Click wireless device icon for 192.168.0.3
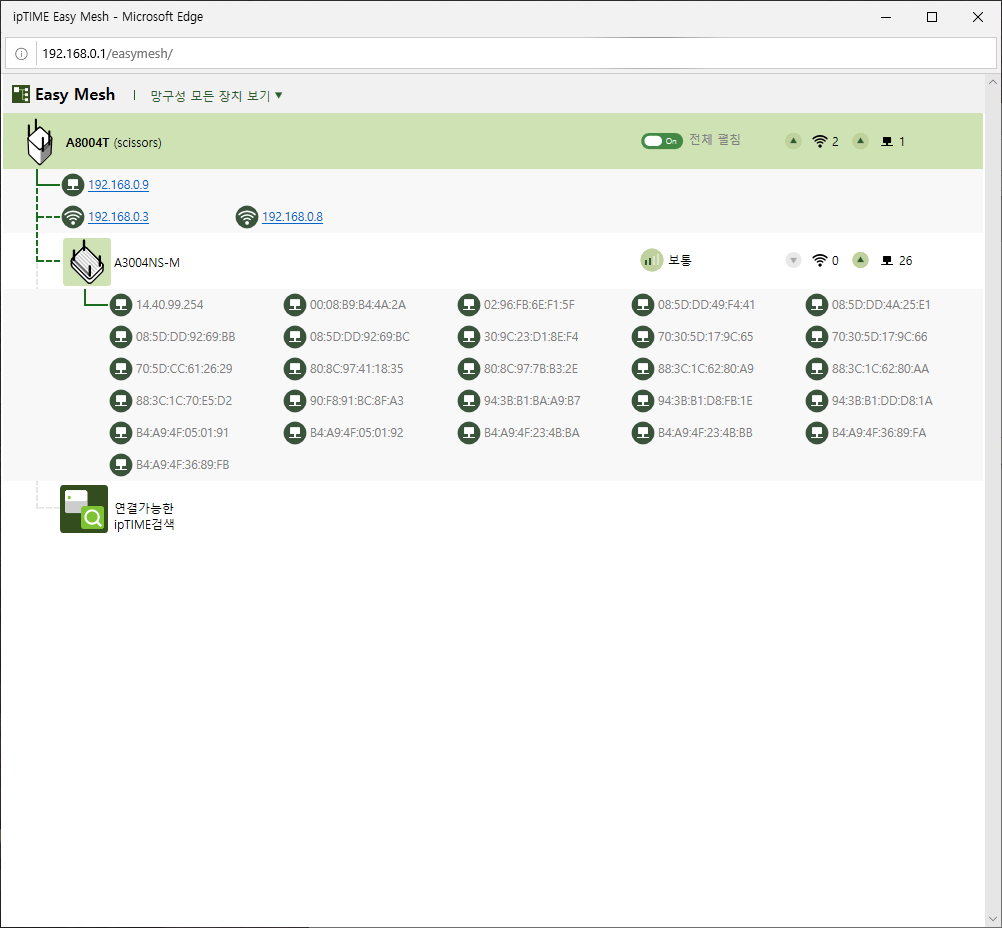Image resolution: width=1002 pixels, height=928 pixels. pos(73,217)
